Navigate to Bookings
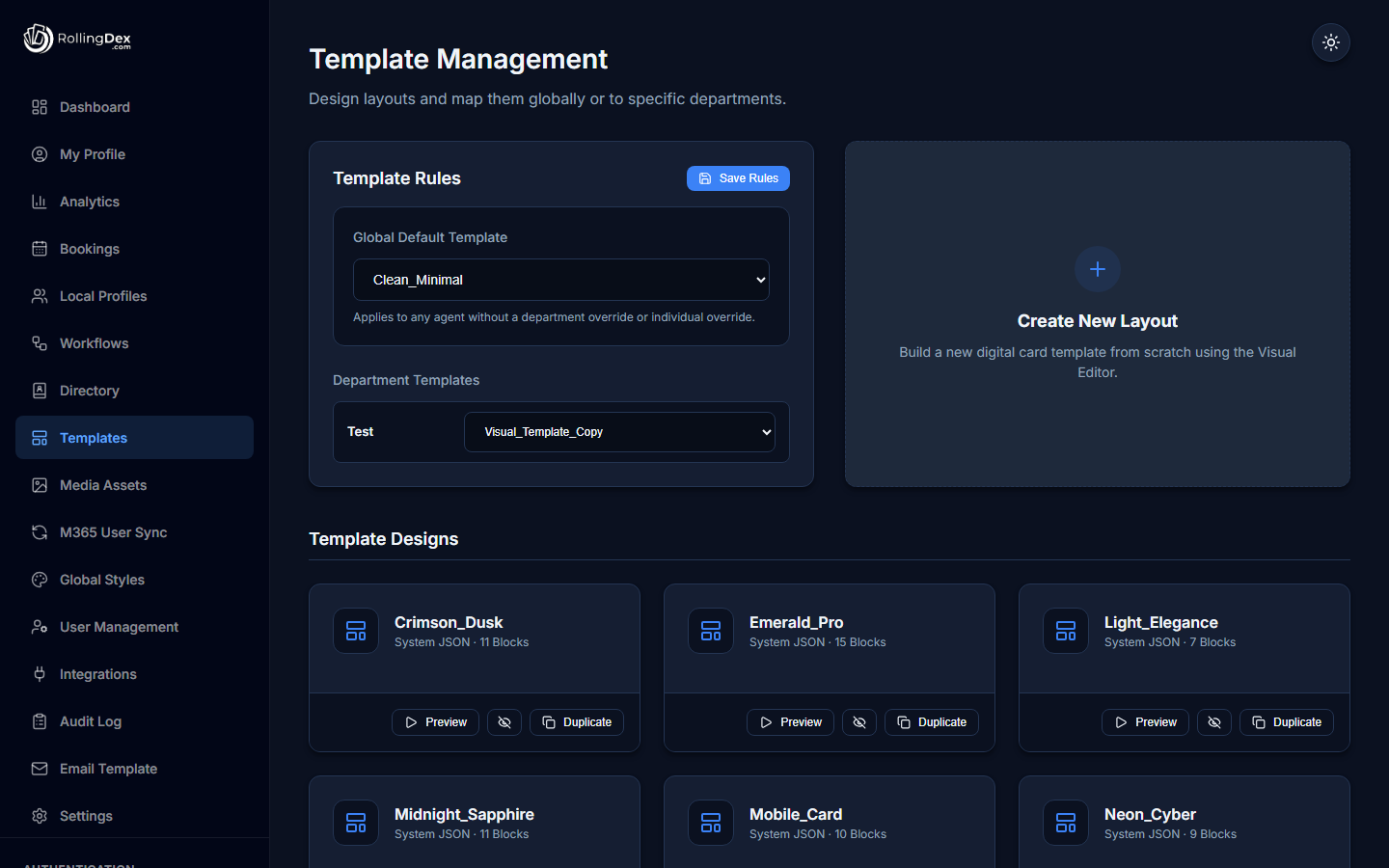1389x868 pixels. [134, 249]
